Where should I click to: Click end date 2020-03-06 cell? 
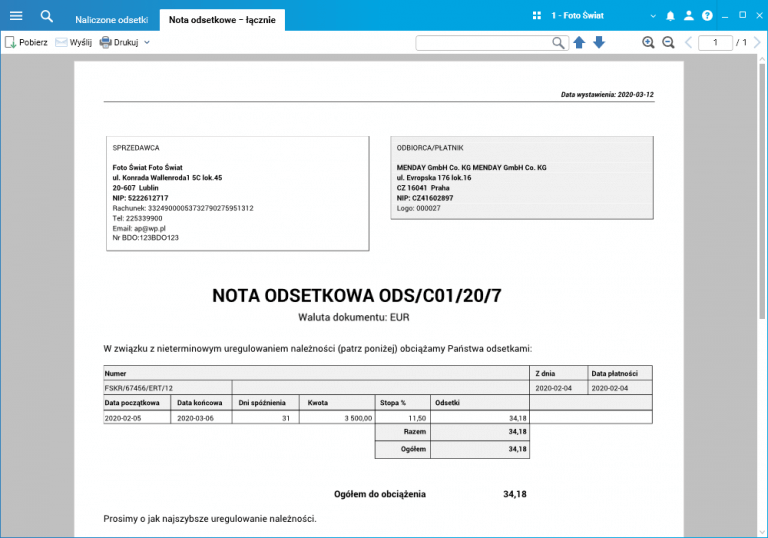pos(201,418)
